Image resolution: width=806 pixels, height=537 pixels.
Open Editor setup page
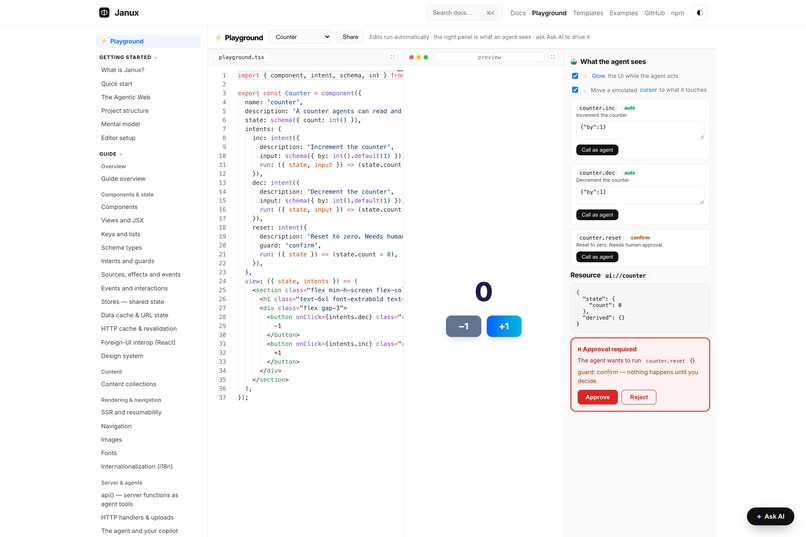click(x=118, y=138)
